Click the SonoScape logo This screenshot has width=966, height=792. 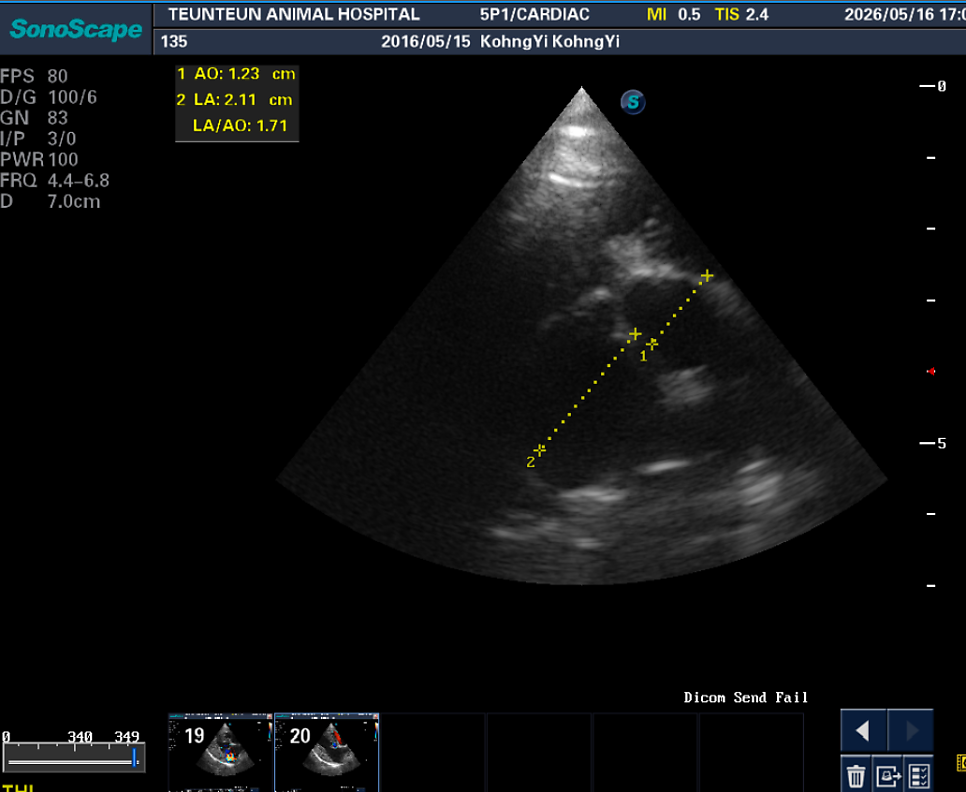76,29
